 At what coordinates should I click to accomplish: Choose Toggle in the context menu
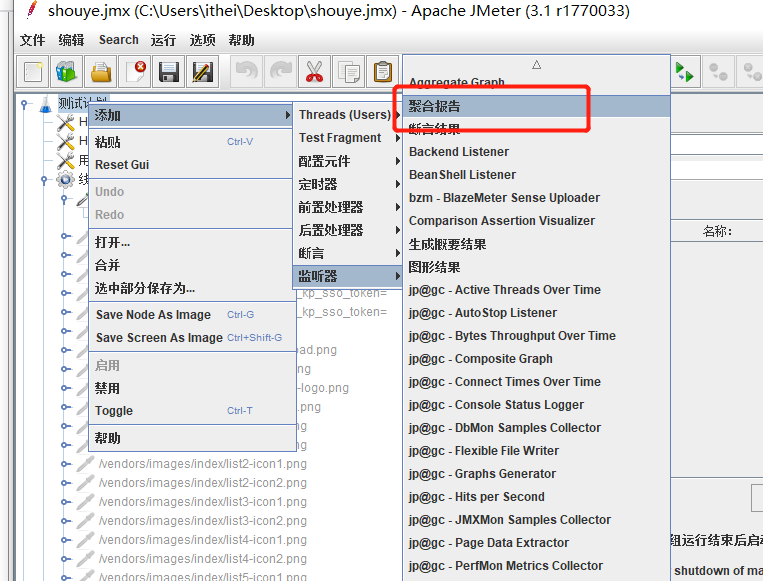pyautogui.click(x=192, y=411)
